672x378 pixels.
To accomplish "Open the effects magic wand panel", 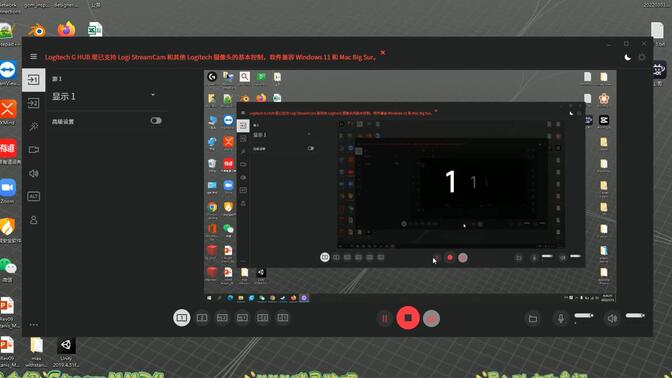I will pos(33,126).
